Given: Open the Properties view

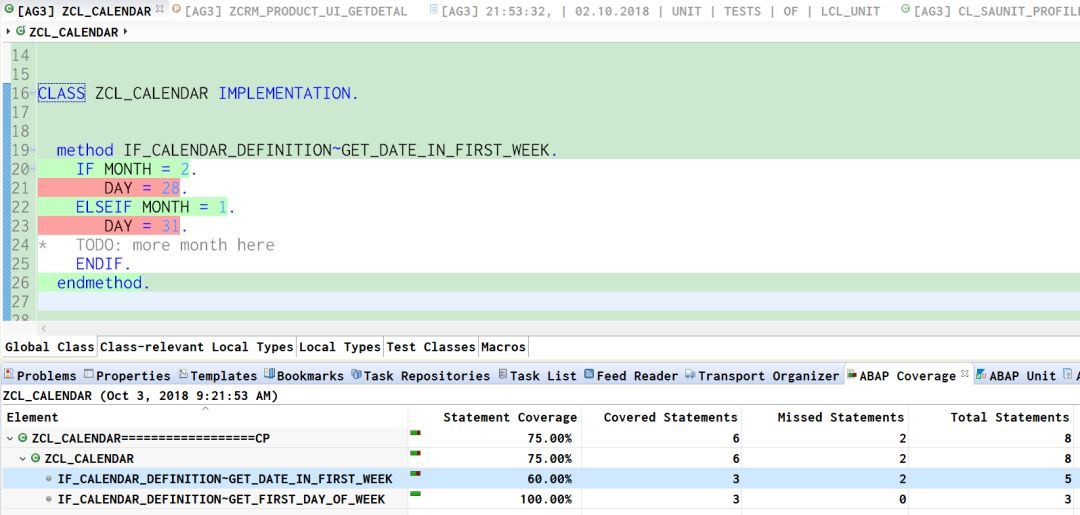Looking at the screenshot, I should (x=127, y=375).
